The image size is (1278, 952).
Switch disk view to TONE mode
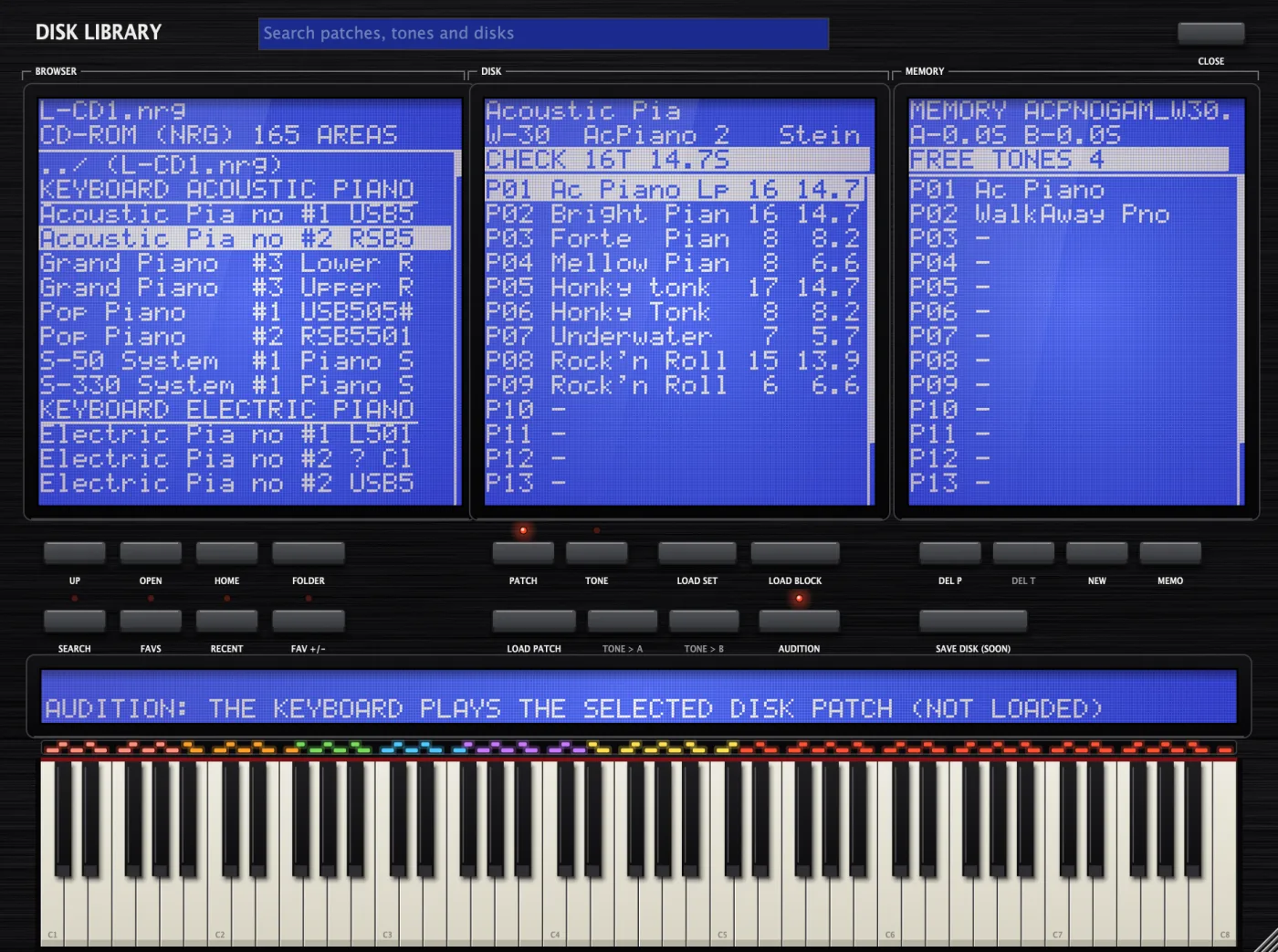click(x=597, y=553)
